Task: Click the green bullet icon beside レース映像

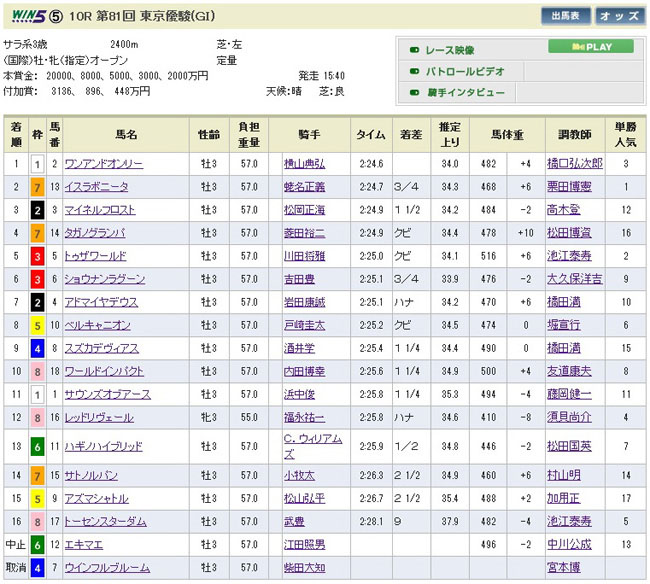Action: 413,47
